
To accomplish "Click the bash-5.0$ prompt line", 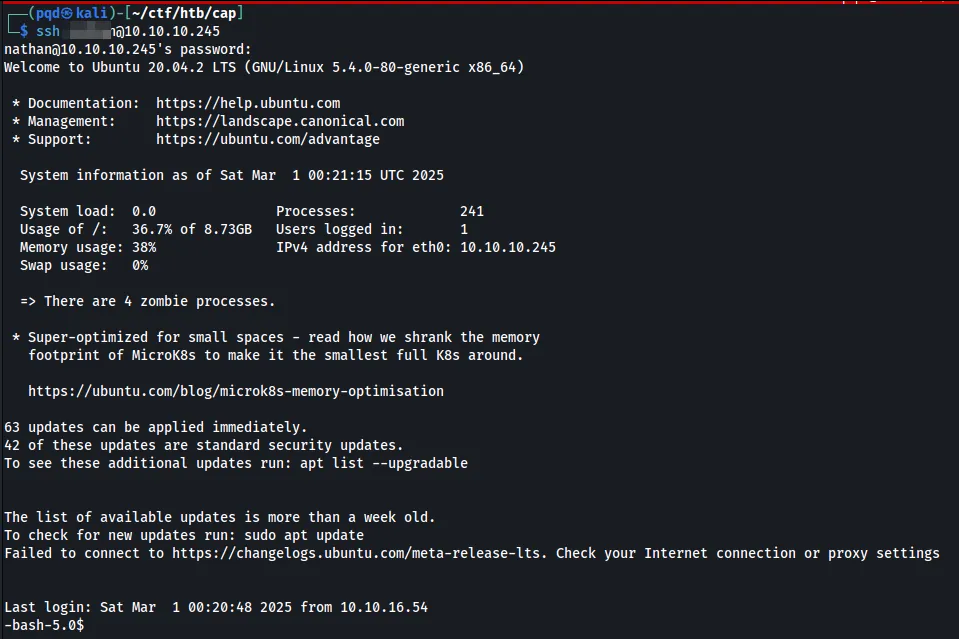I will click(44, 625).
